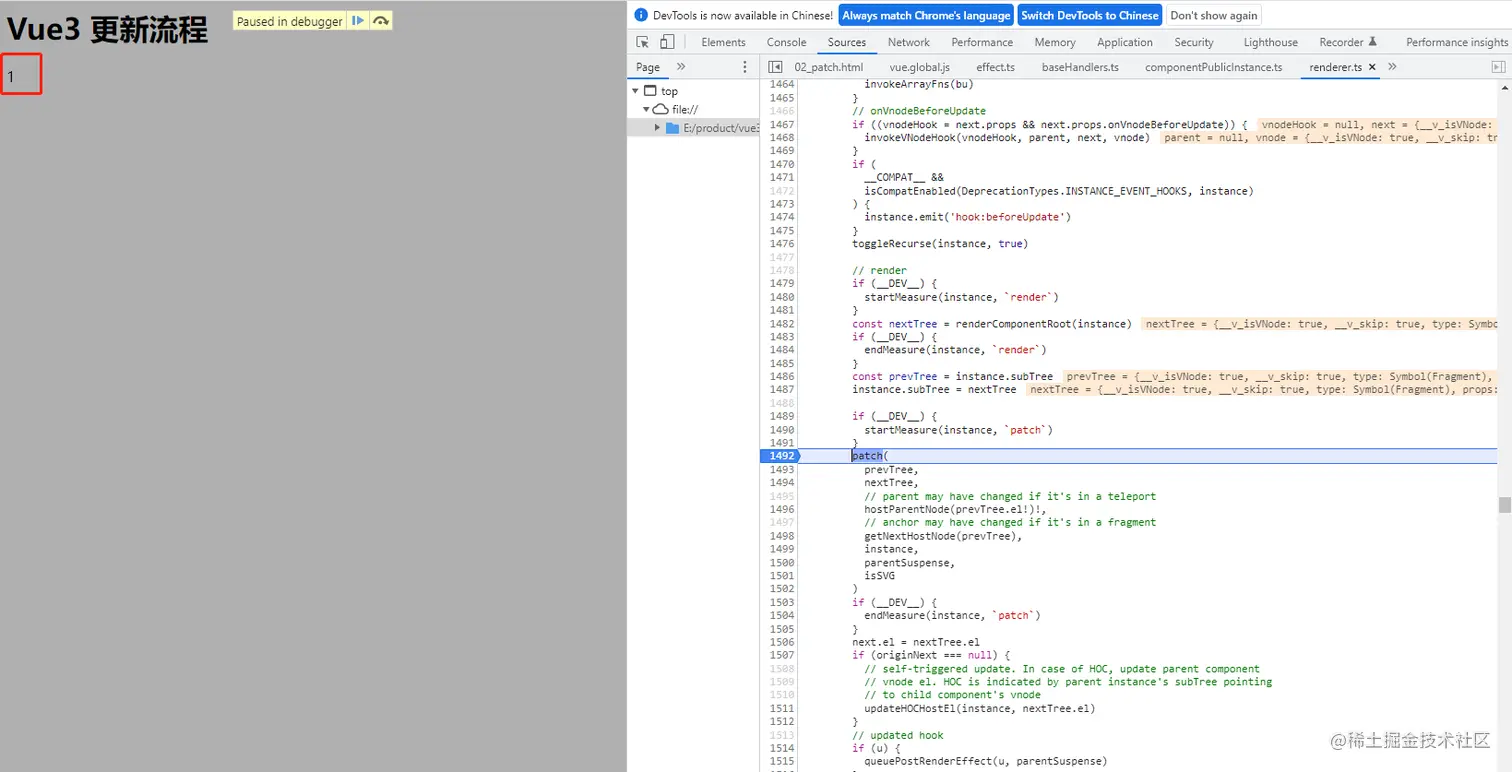Toggle breakpoint on line number 1515
This screenshot has width=1512, height=772.
pos(782,761)
